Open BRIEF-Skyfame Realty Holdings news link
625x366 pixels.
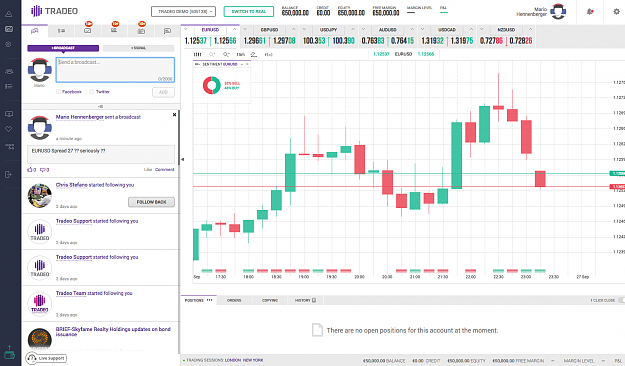[113, 332]
